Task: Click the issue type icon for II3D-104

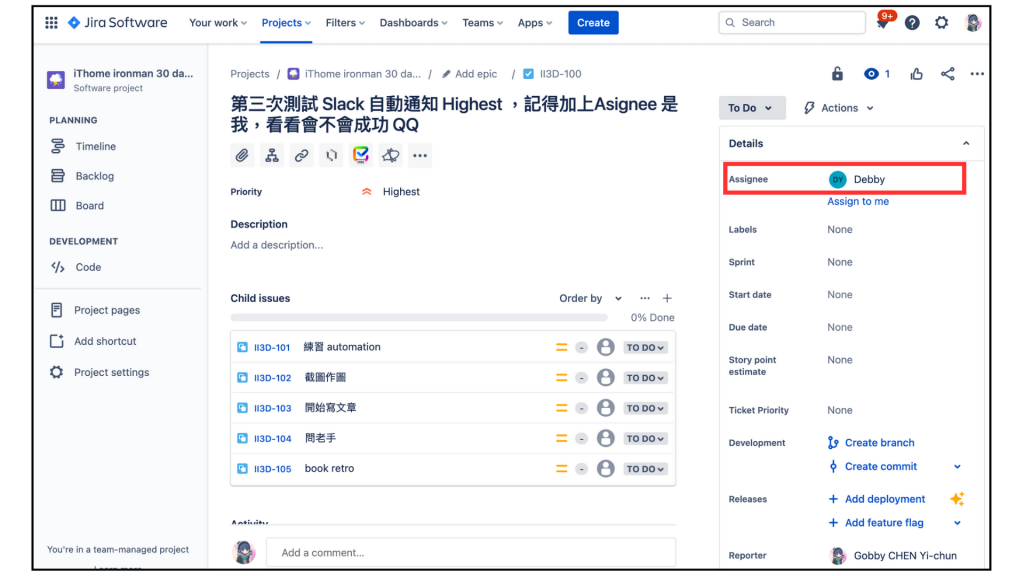Action: [x=242, y=438]
